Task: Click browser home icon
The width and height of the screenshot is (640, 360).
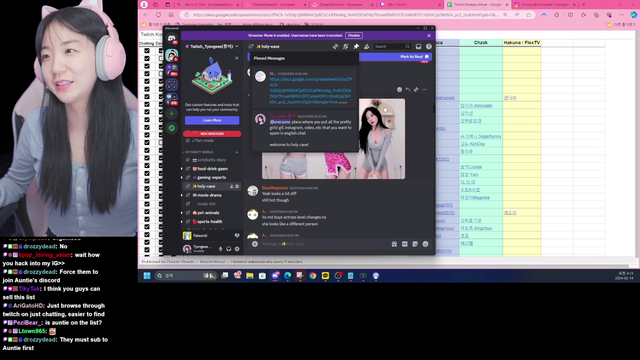Action: point(171,15)
